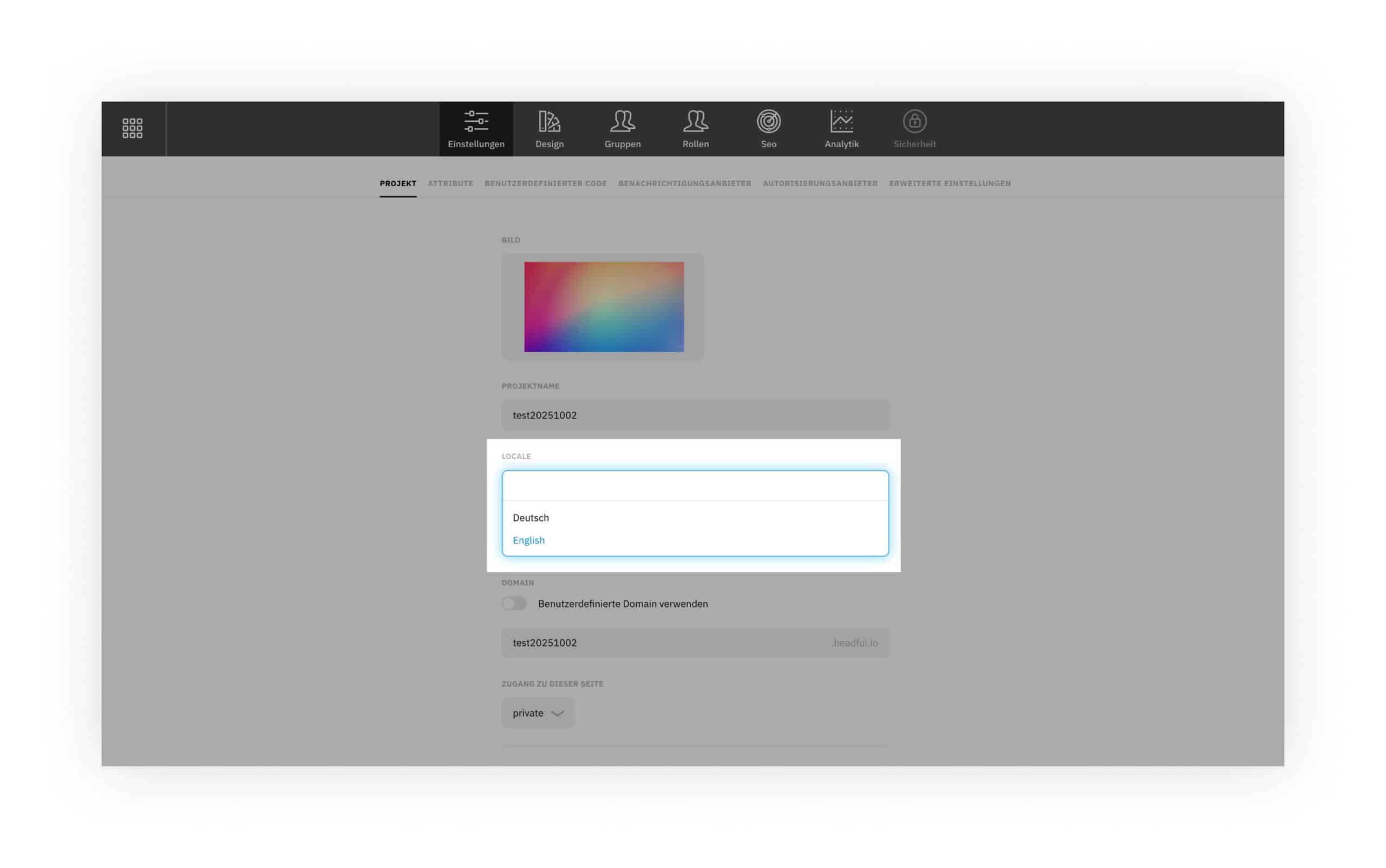Screen dimensions: 1386x868
Task: Expand the private access dropdown
Action: [x=537, y=713]
